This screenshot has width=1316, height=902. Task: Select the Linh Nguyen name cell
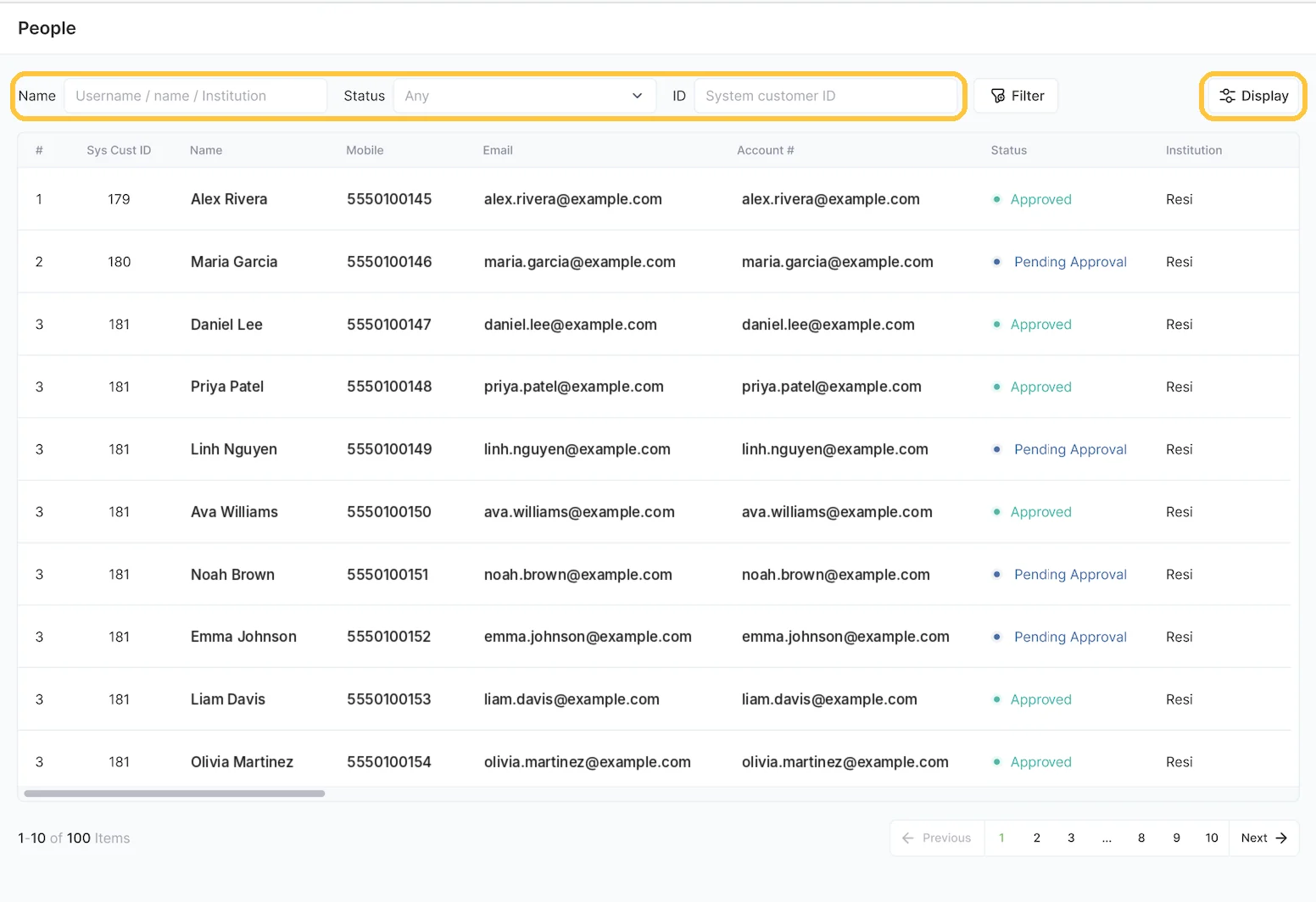234,449
